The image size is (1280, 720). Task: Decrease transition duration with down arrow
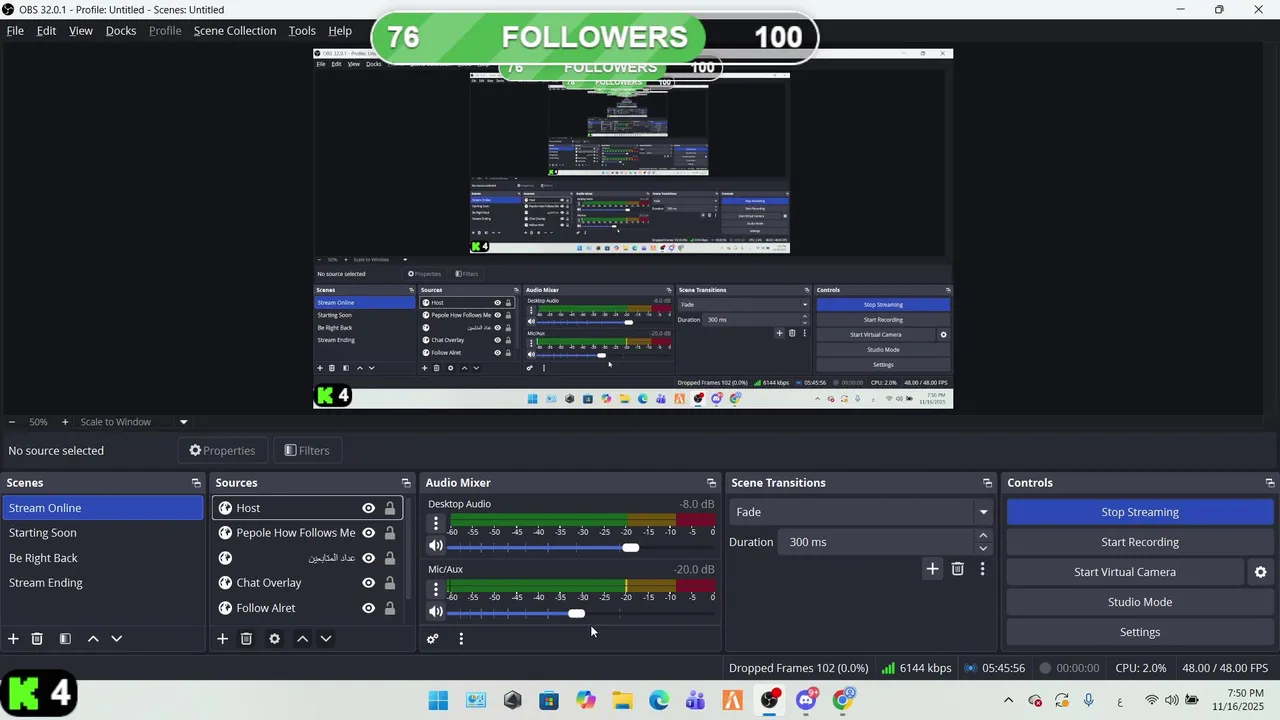(982, 548)
